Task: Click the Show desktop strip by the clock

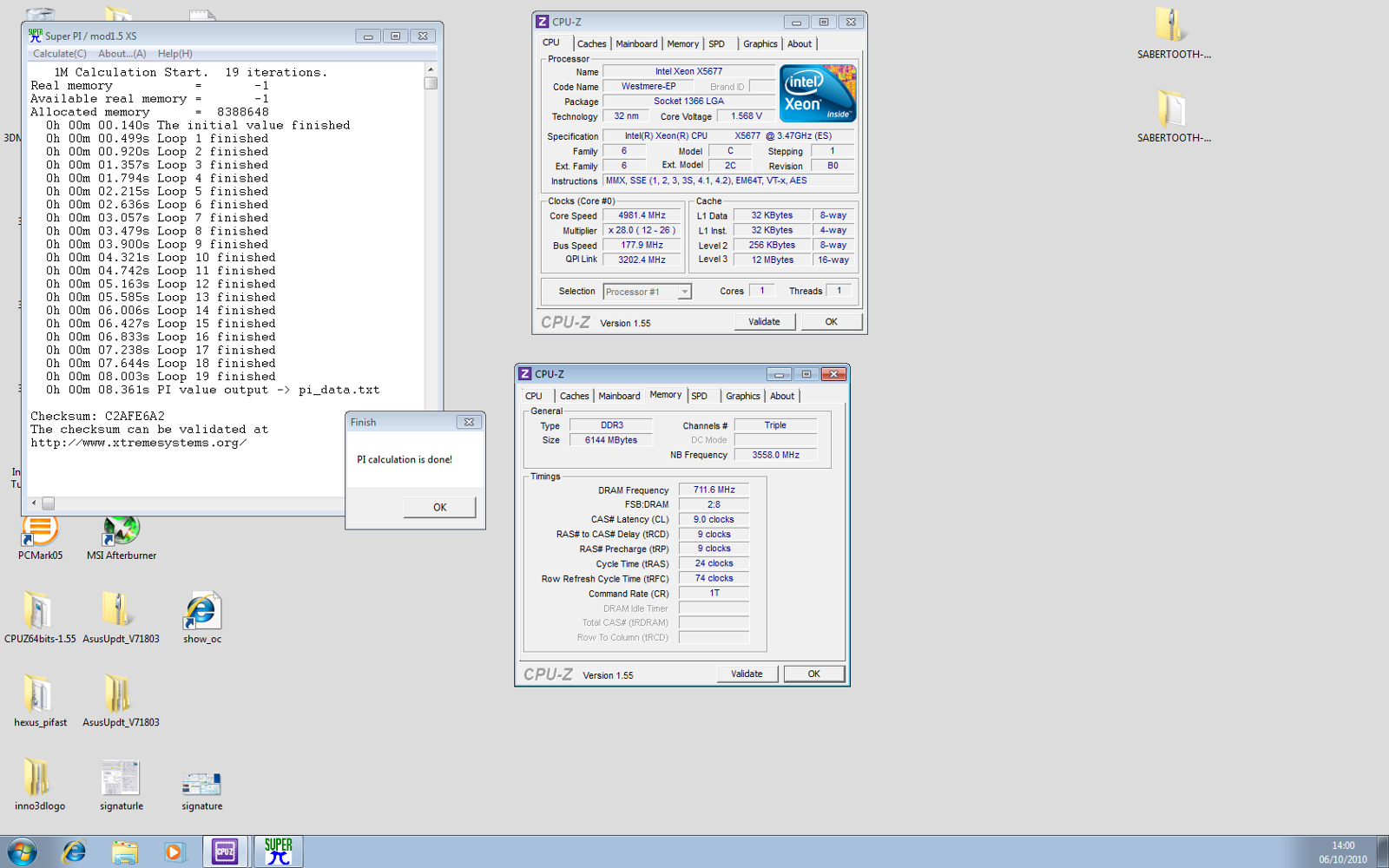Action: 1383,852
